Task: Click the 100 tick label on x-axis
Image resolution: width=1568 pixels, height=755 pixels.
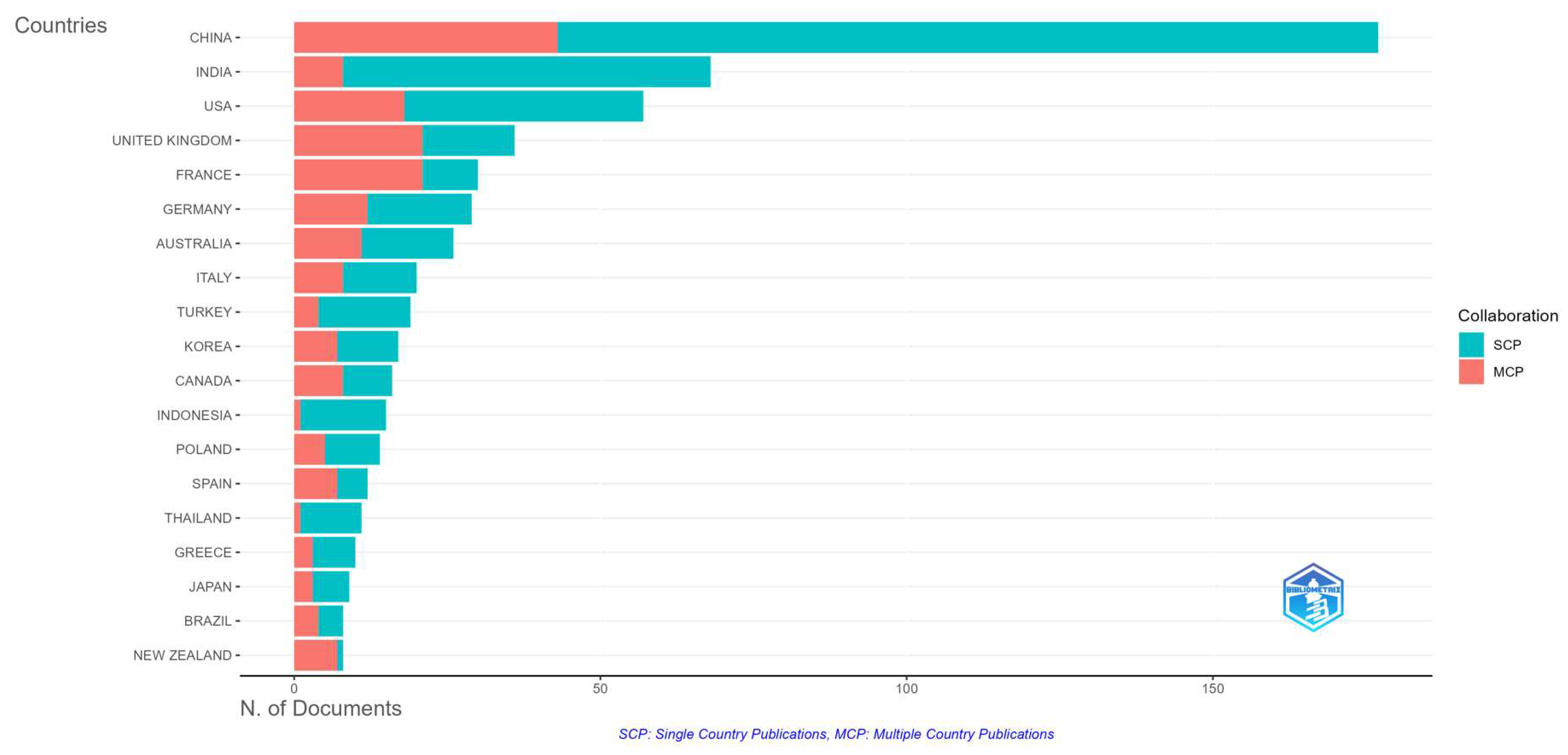Action: point(906,689)
